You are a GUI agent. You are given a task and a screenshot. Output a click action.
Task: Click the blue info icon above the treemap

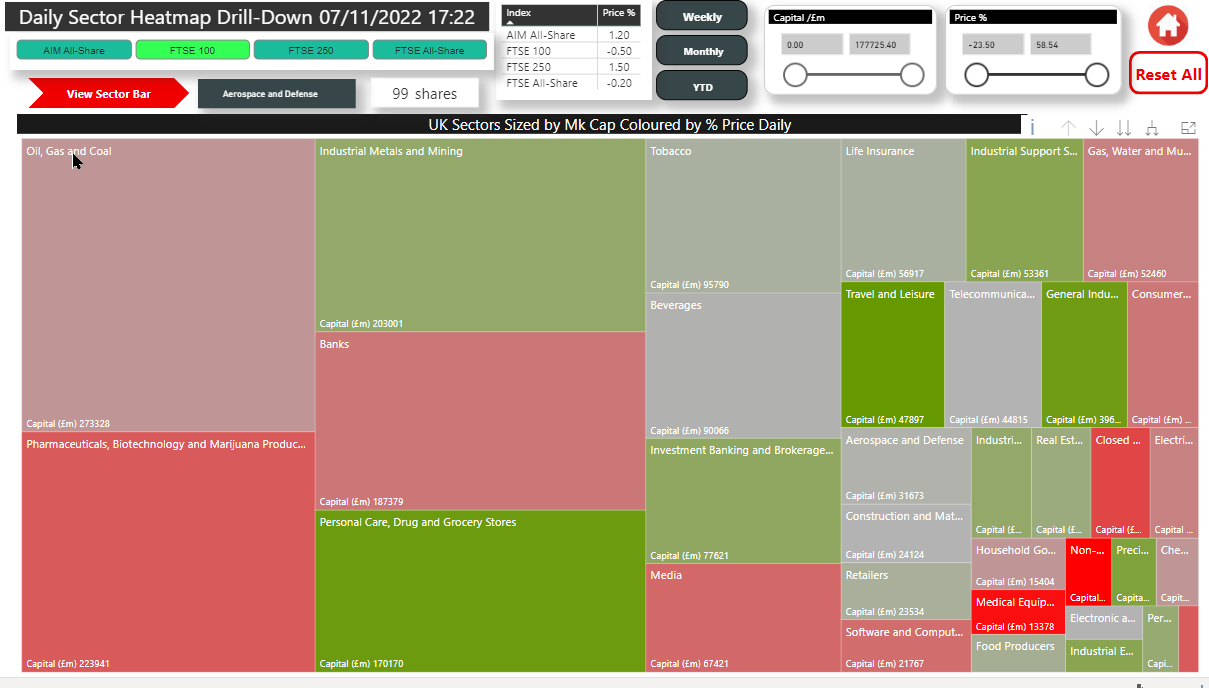click(x=1032, y=128)
